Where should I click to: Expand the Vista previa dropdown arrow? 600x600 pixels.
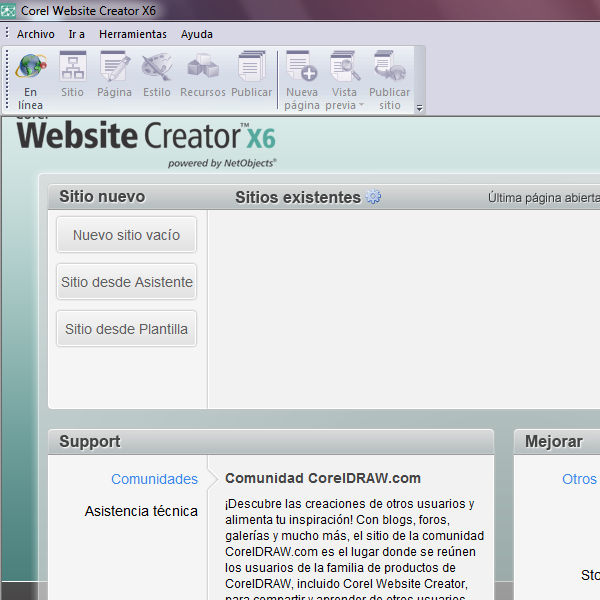[x=361, y=104]
